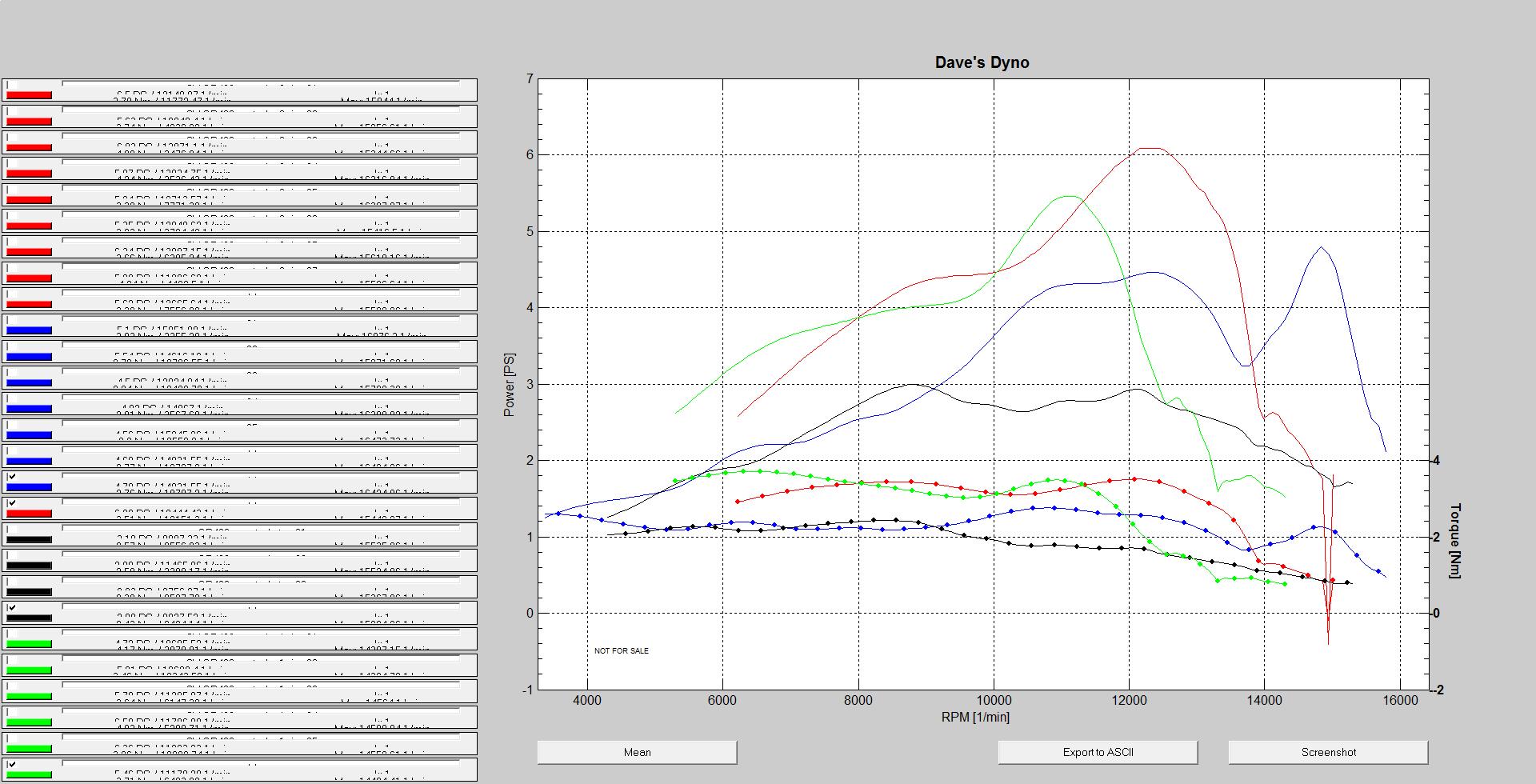Select the checked black run's color swatch
Viewport: 1536px width, 784px height.
point(29,618)
